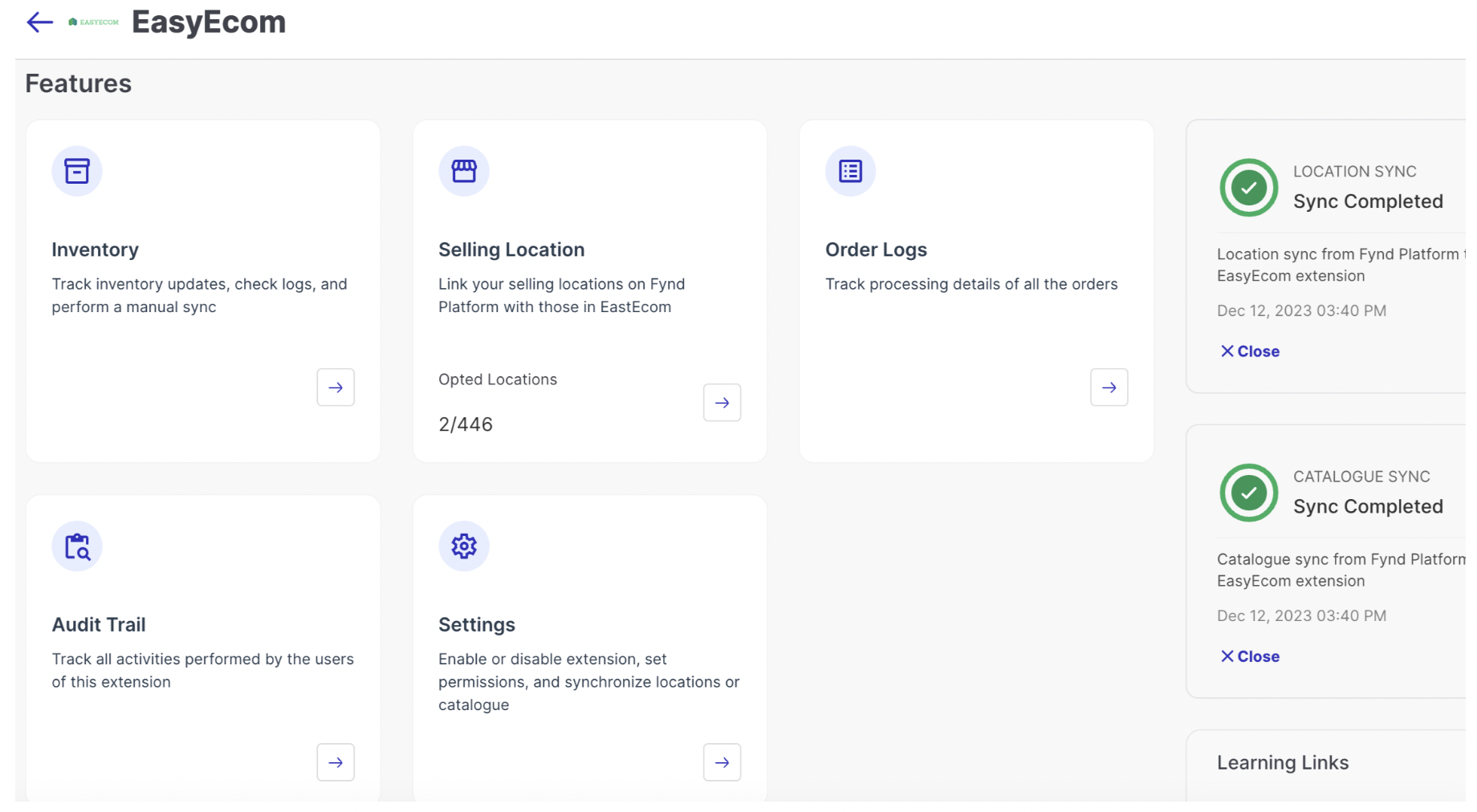The height and width of the screenshot is (812, 1477).
Task: Click the Settings card title
Action: tap(477, 624)
